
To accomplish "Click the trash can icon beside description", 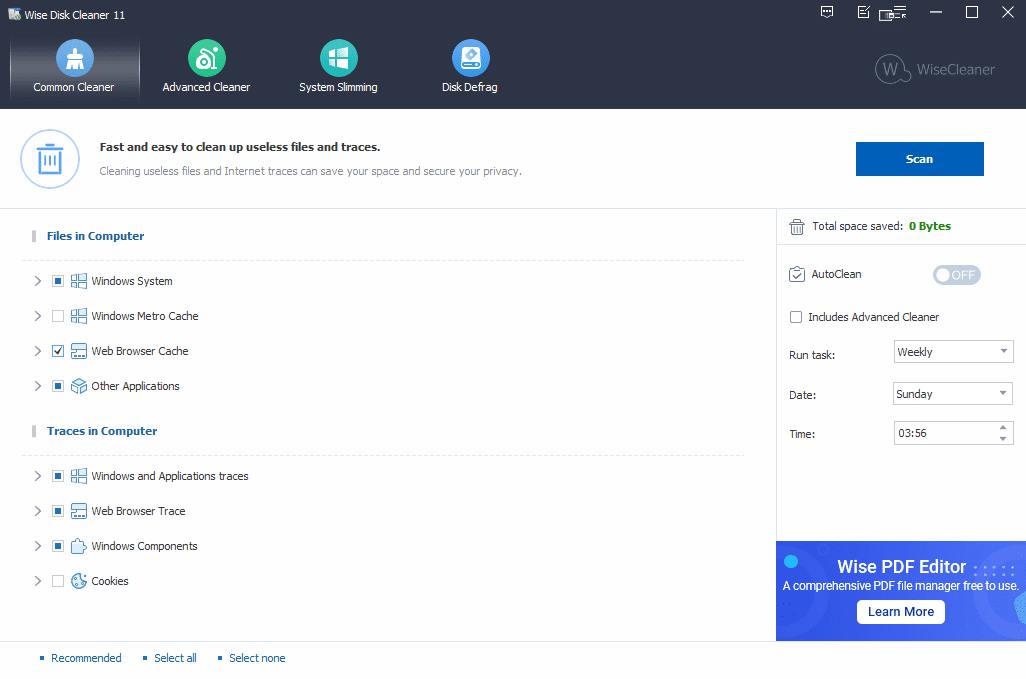I will 50,159.
